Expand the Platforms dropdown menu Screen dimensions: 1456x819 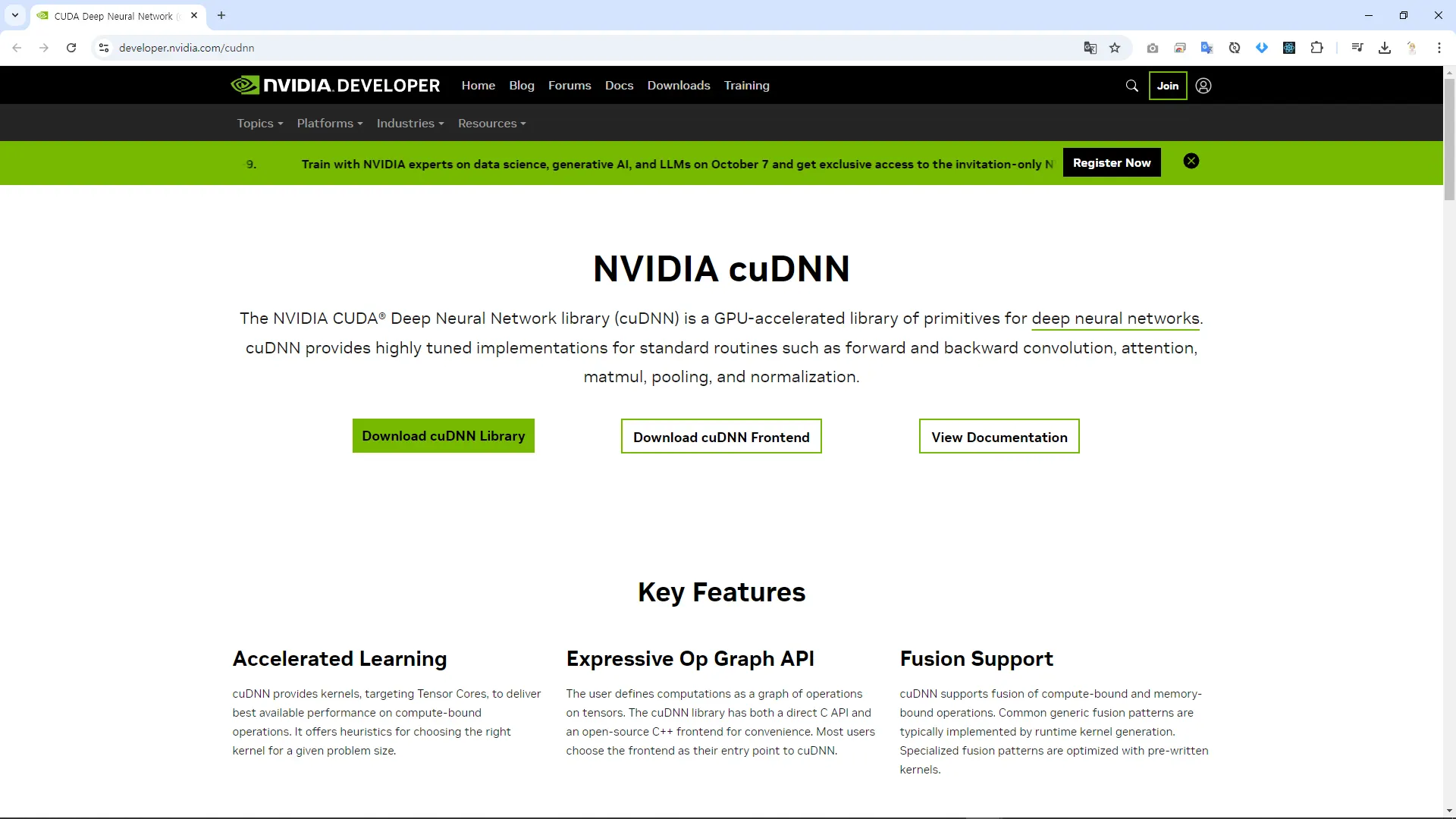point(329,124)
